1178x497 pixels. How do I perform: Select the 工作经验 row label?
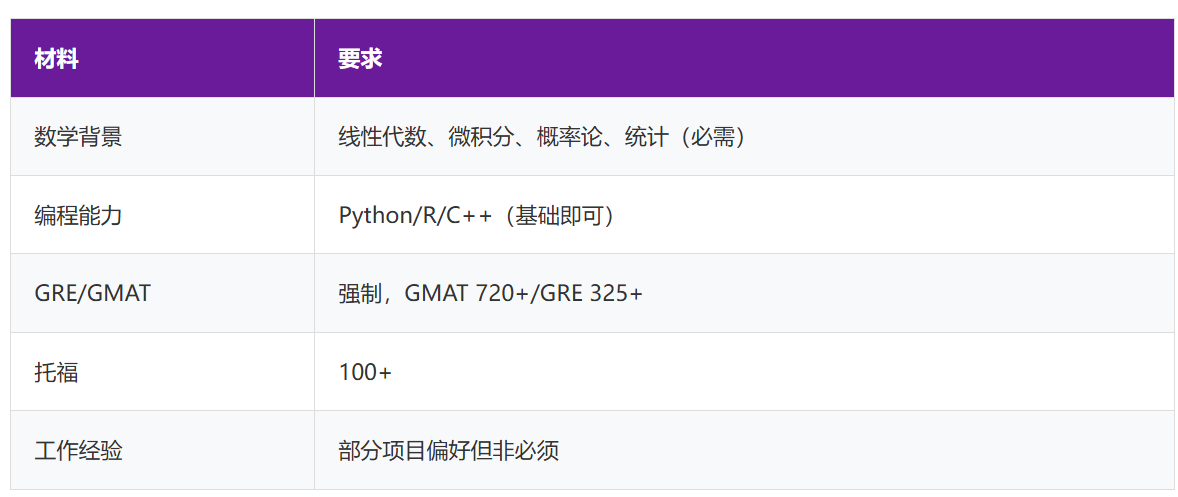pos(78,451)
